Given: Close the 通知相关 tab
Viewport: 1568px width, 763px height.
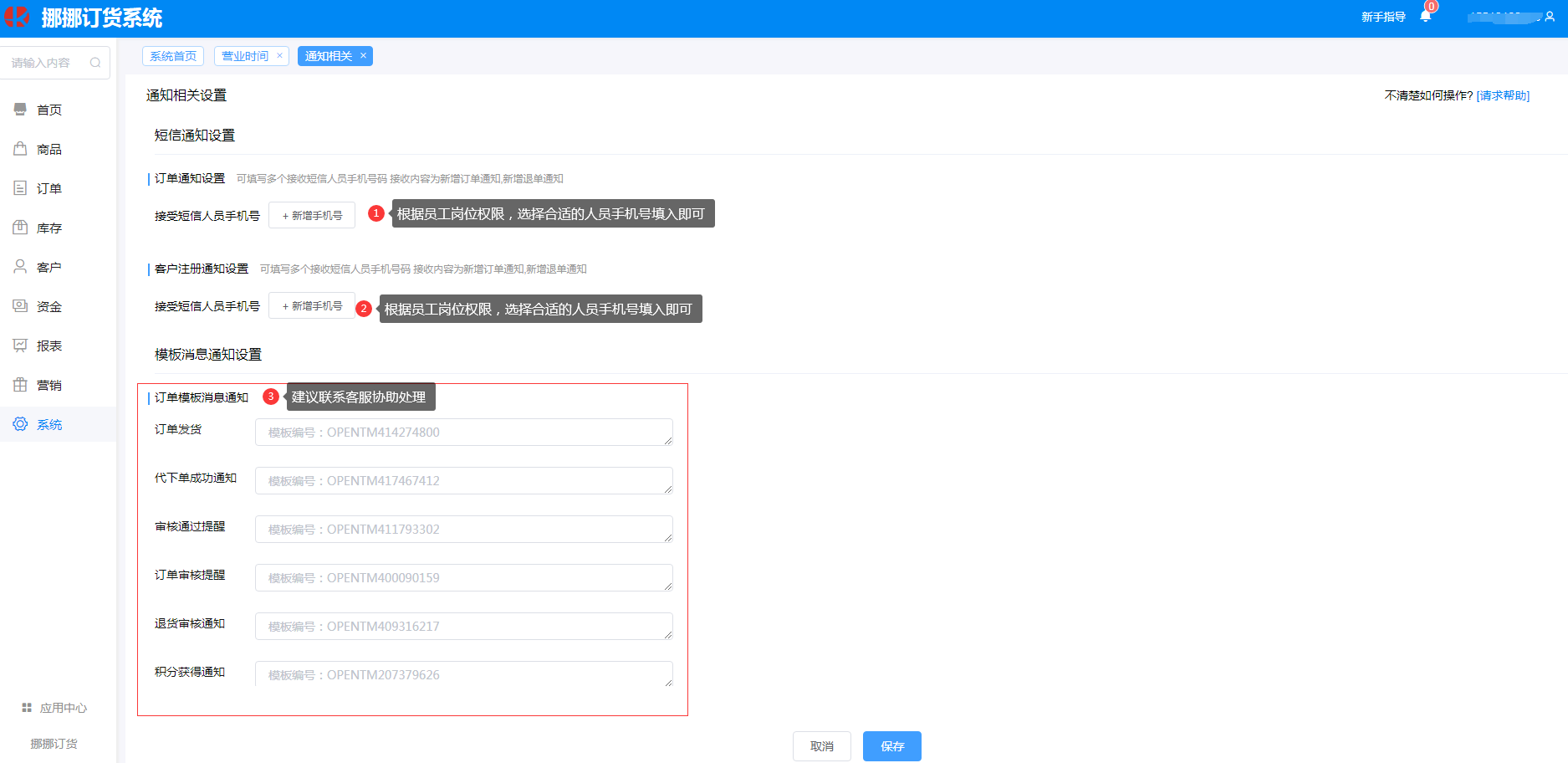Looking at the screenshot, I should point(363,56).
